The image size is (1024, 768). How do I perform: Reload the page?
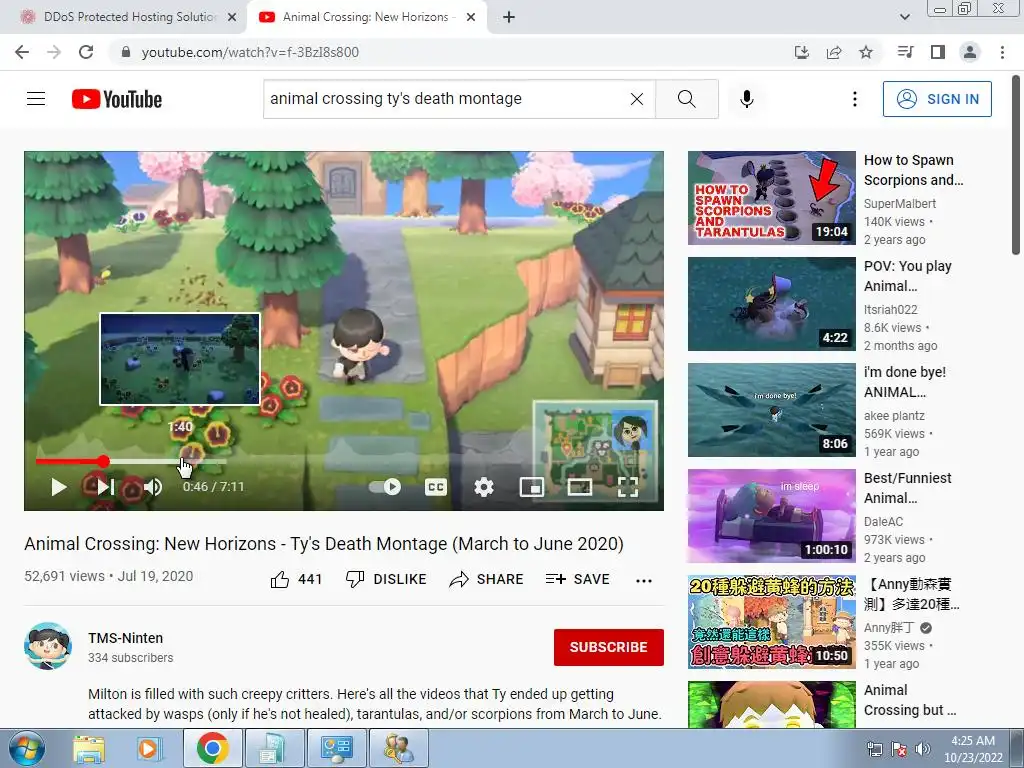pyautogui.click(x=86, y=52)
